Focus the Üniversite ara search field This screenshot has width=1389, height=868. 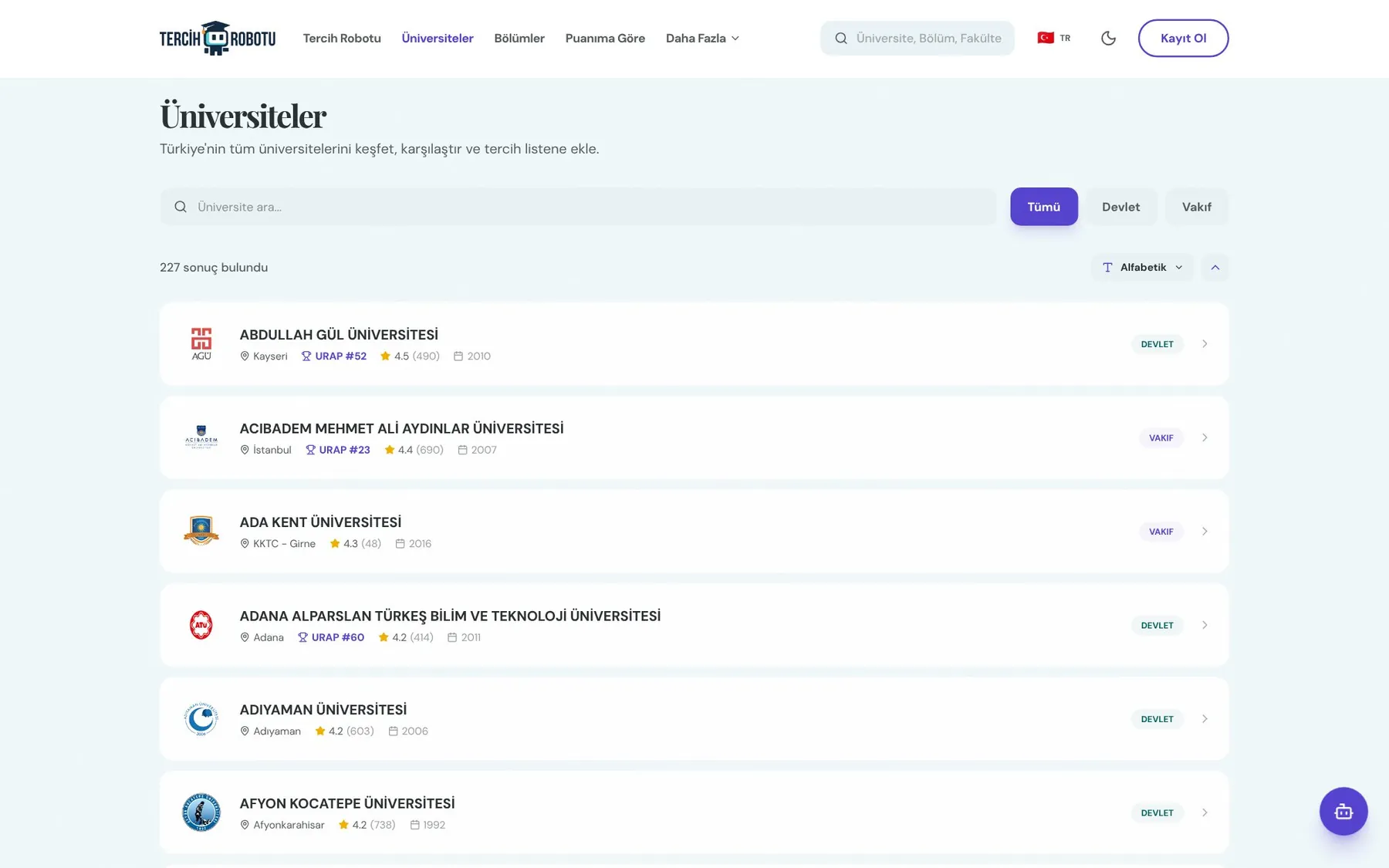[578, 207]
